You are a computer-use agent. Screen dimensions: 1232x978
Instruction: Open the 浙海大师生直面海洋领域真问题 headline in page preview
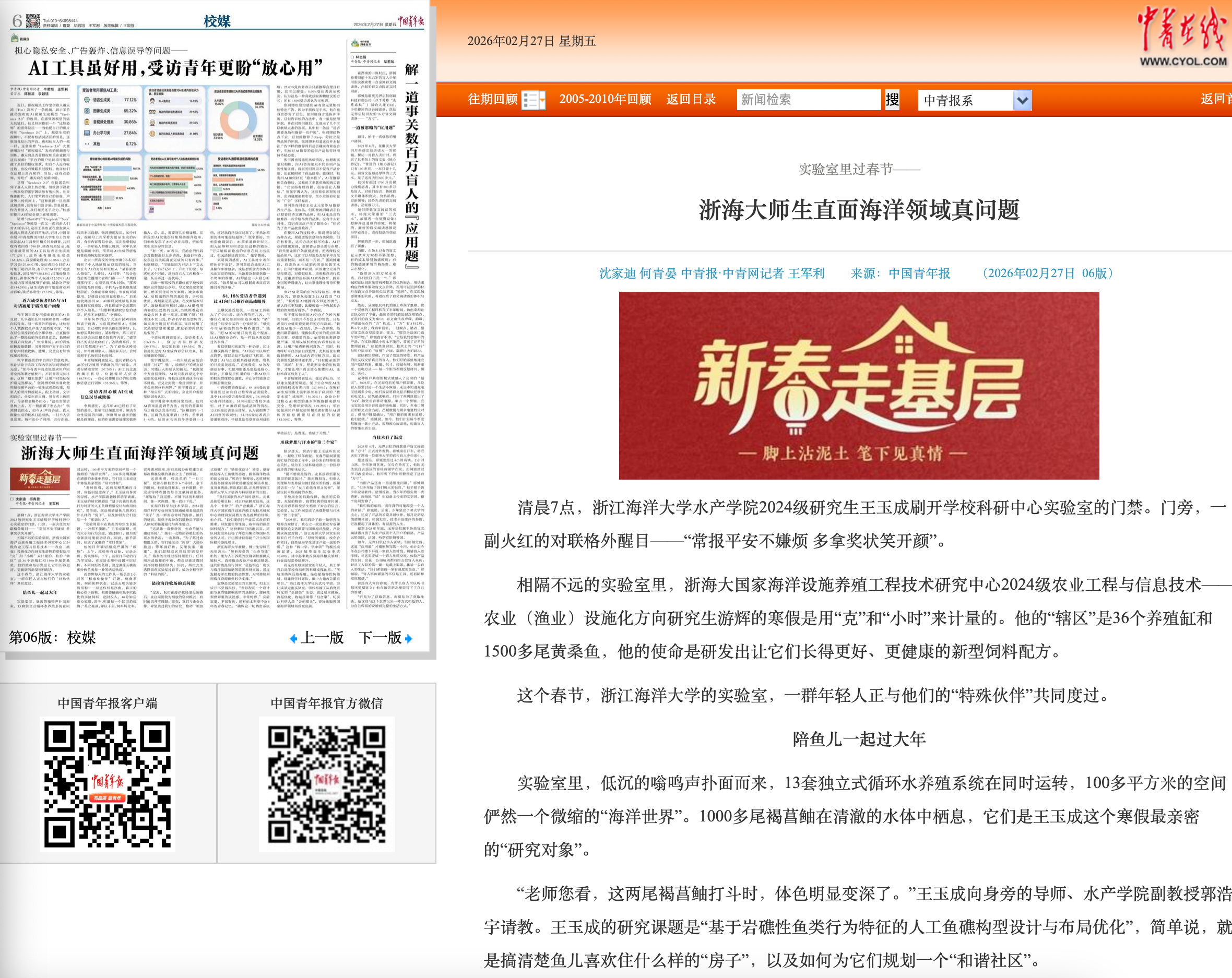[140, 453]
